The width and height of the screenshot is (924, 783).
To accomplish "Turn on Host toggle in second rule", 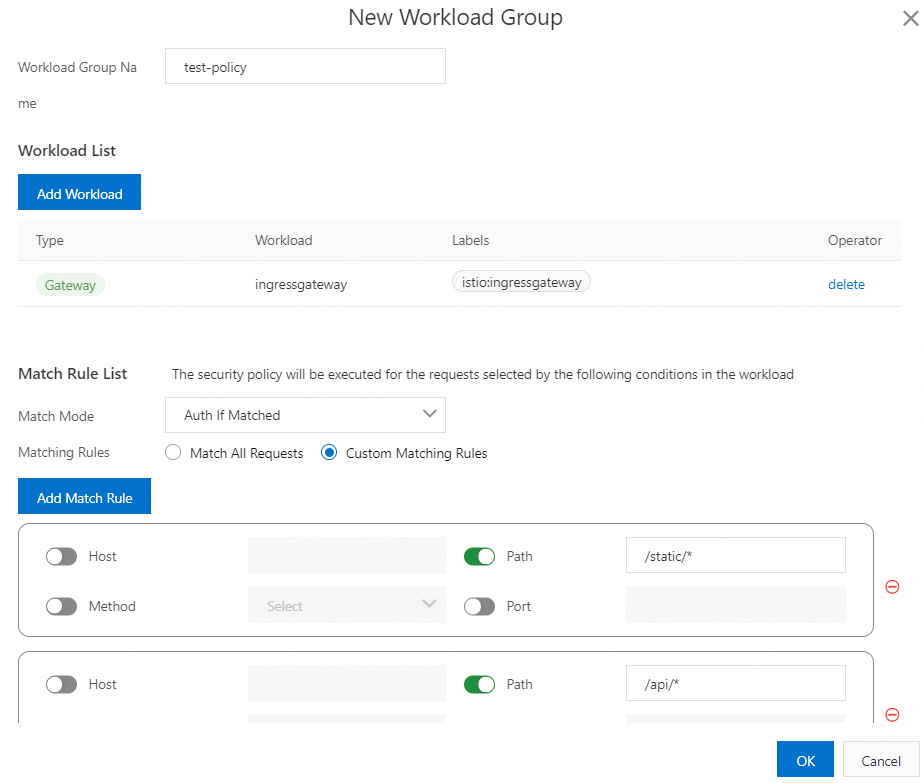I will pos(61,685).
